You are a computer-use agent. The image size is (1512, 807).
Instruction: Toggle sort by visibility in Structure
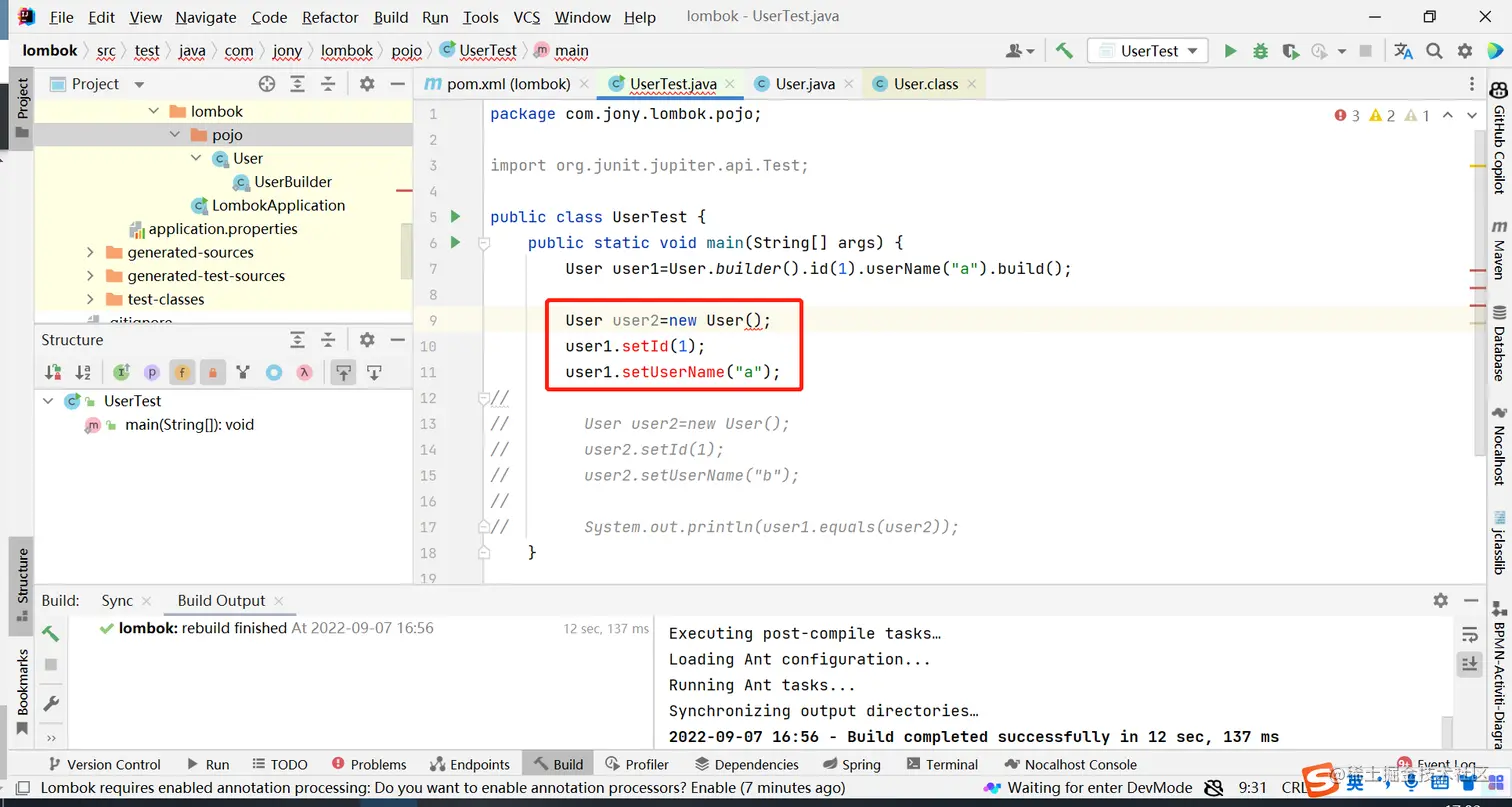tap(53, 373)
